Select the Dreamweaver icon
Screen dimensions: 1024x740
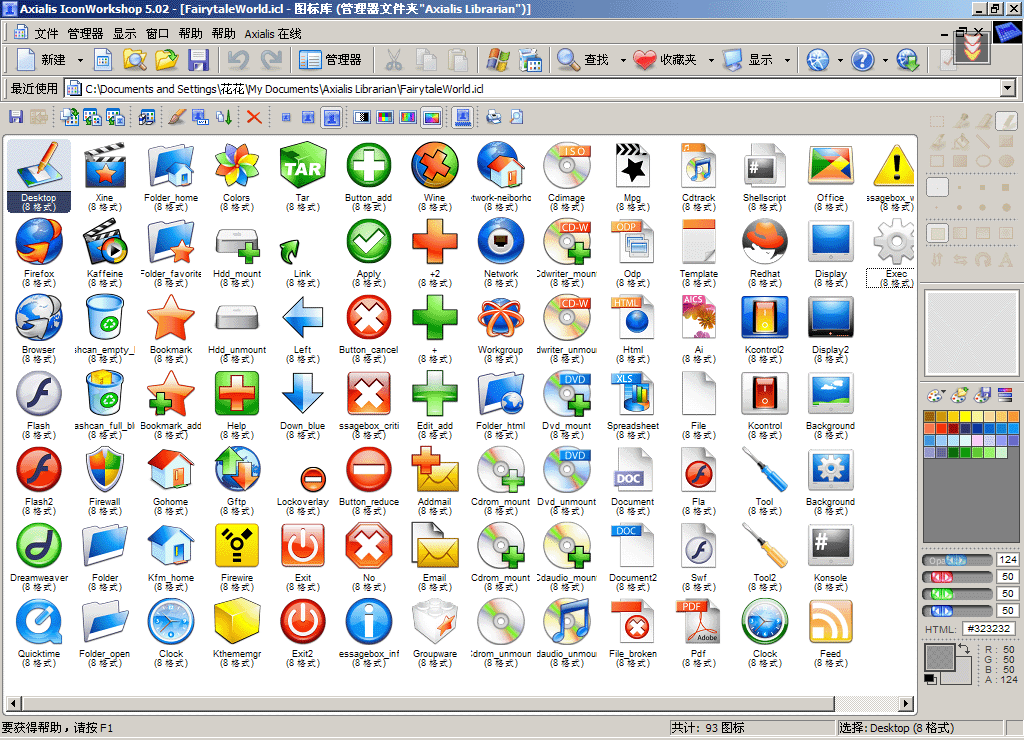[x=39, y=546]
